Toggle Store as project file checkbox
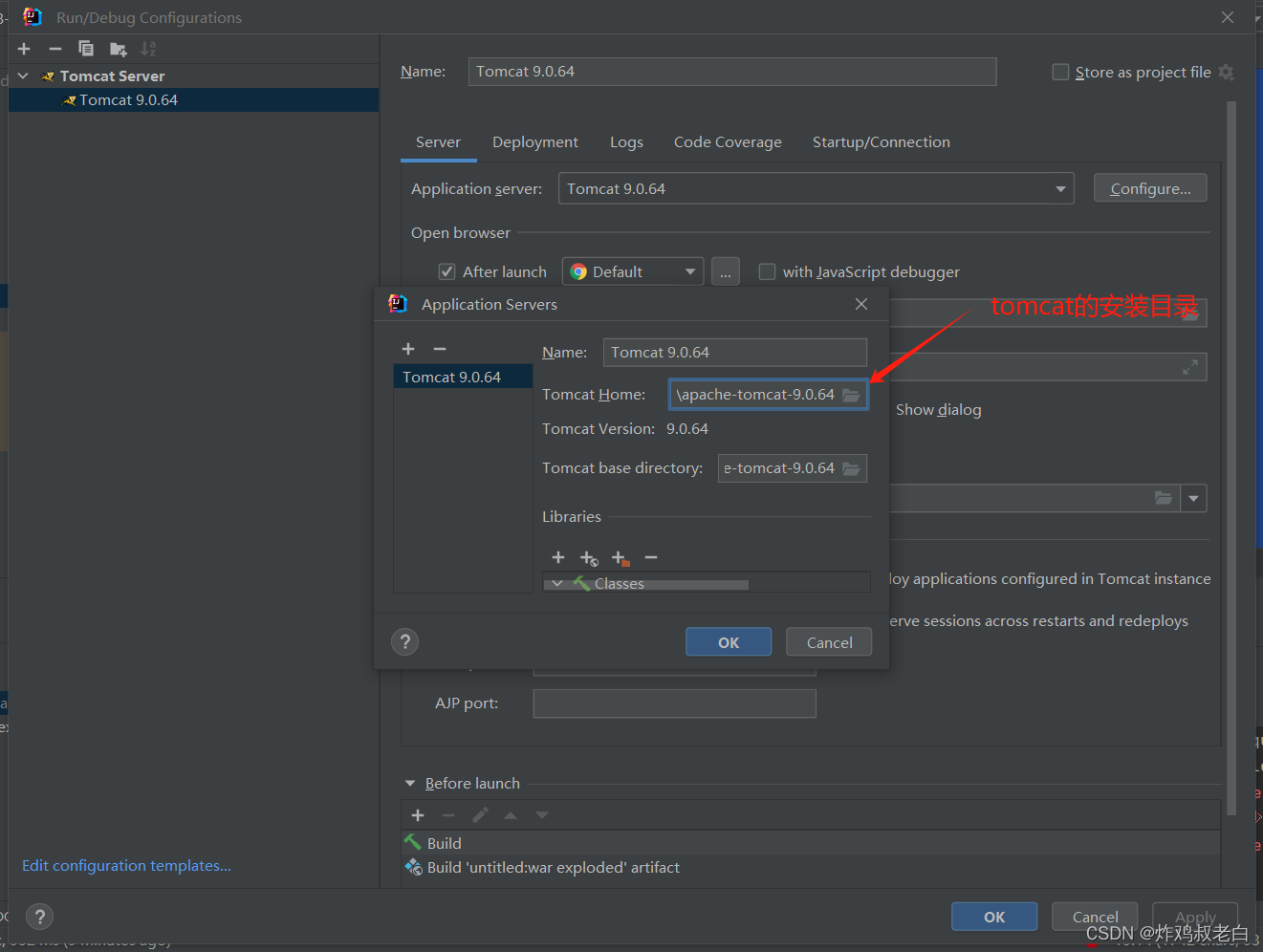Image resolution: width=1263 pixels, height=952 pixels. pyautogui.click(x=1060, y=73)
